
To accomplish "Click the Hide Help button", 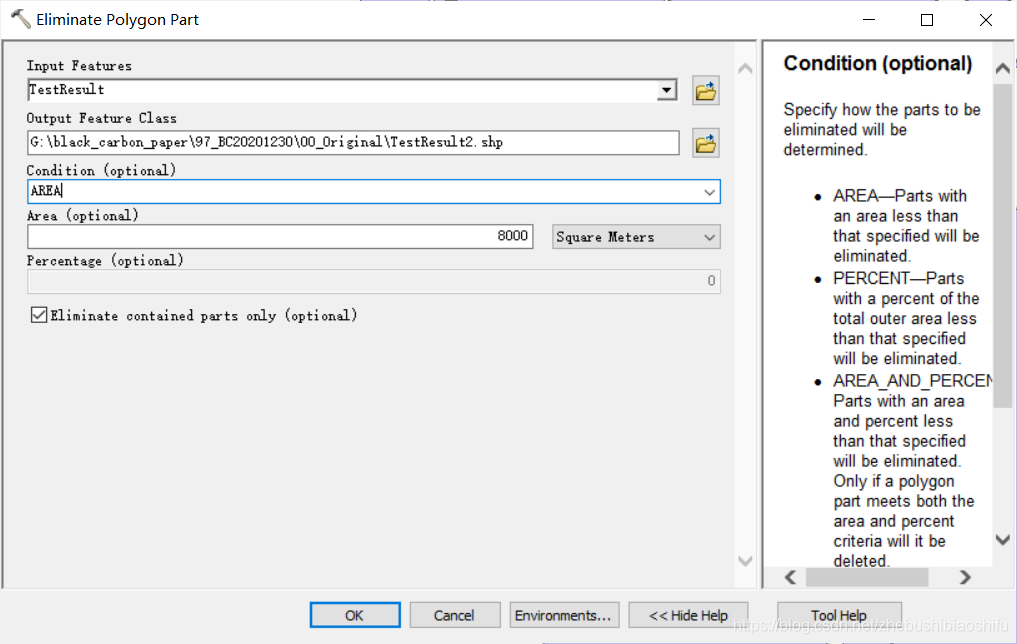I will pos(688,615).
